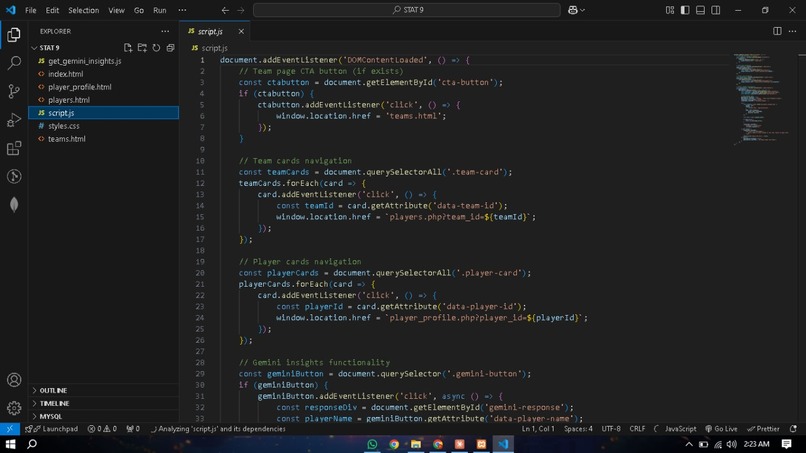Open the View menu

click(116, 10)
